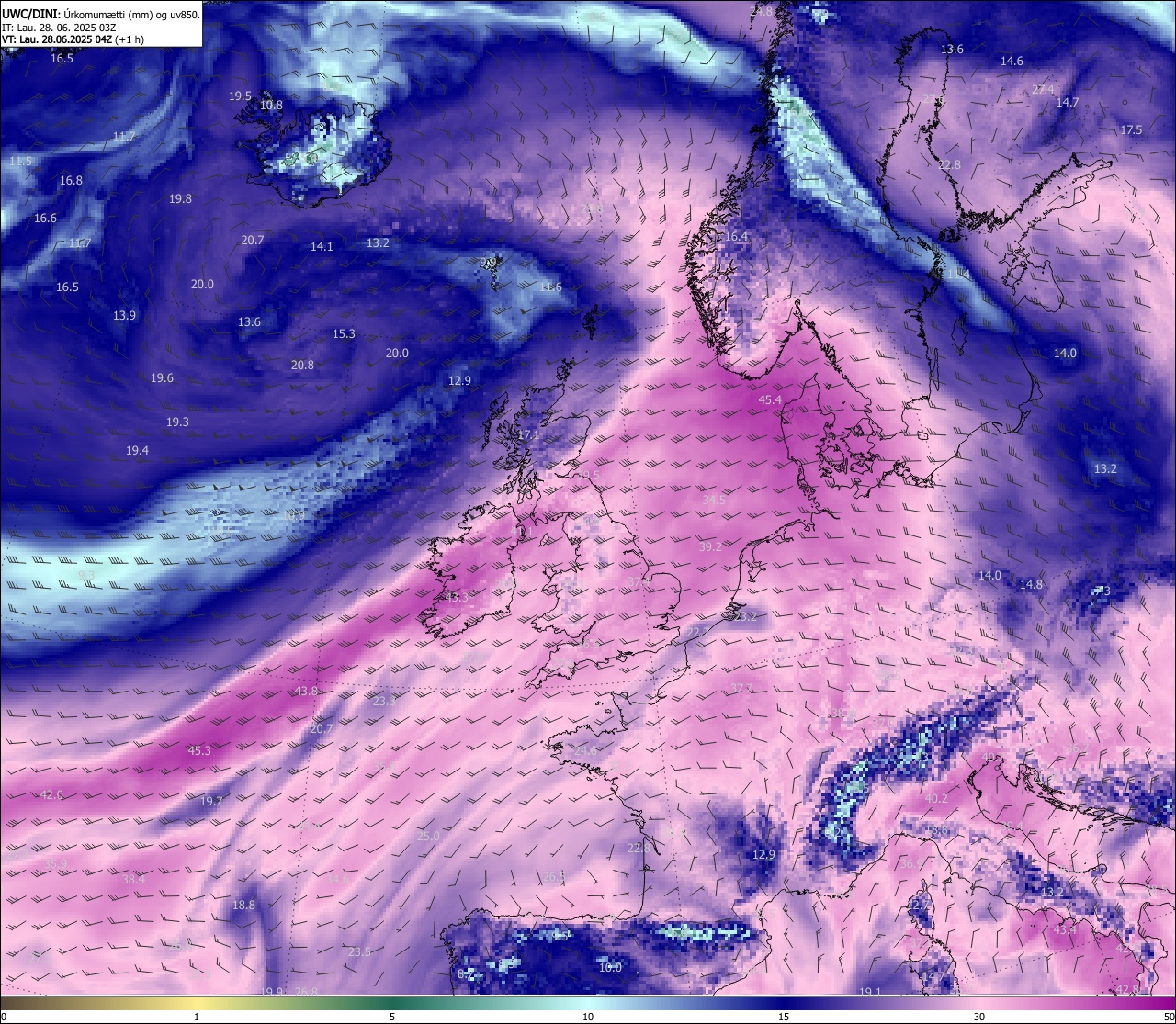Click the 18.8 value on the map
Screen dimensions: 1176x1024
[x=243, y=906]
